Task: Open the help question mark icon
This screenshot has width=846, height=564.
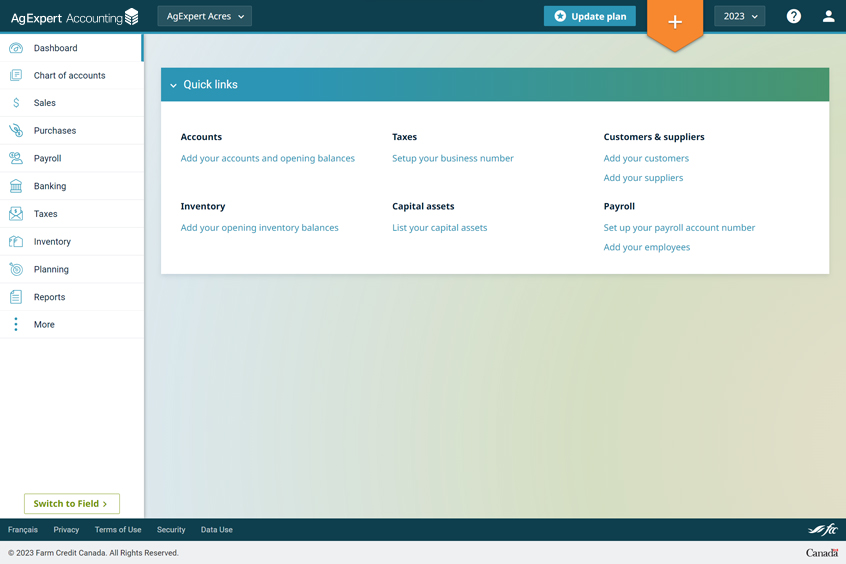Action: click(793, 16)
